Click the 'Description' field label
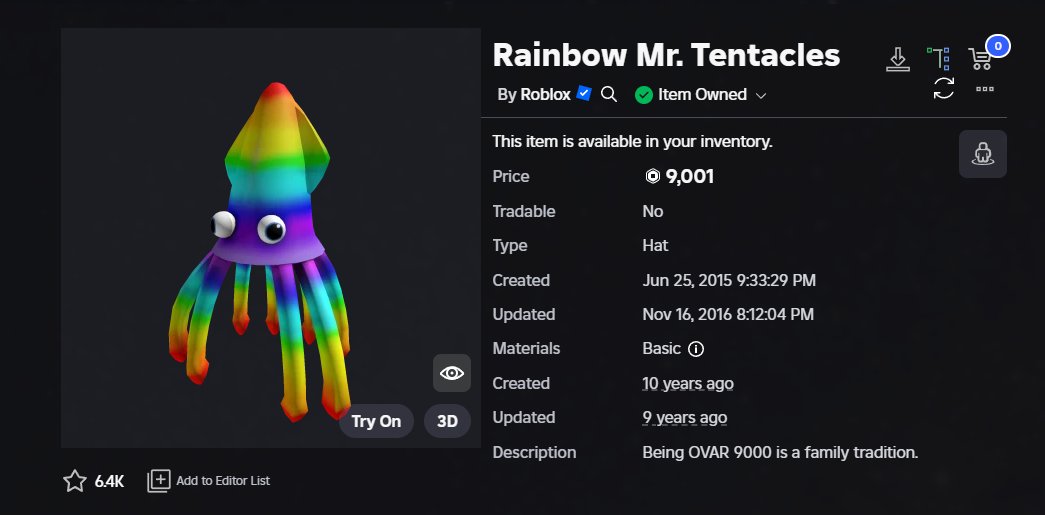This screenshot has width=1045, height=515. tap(534, 452)
